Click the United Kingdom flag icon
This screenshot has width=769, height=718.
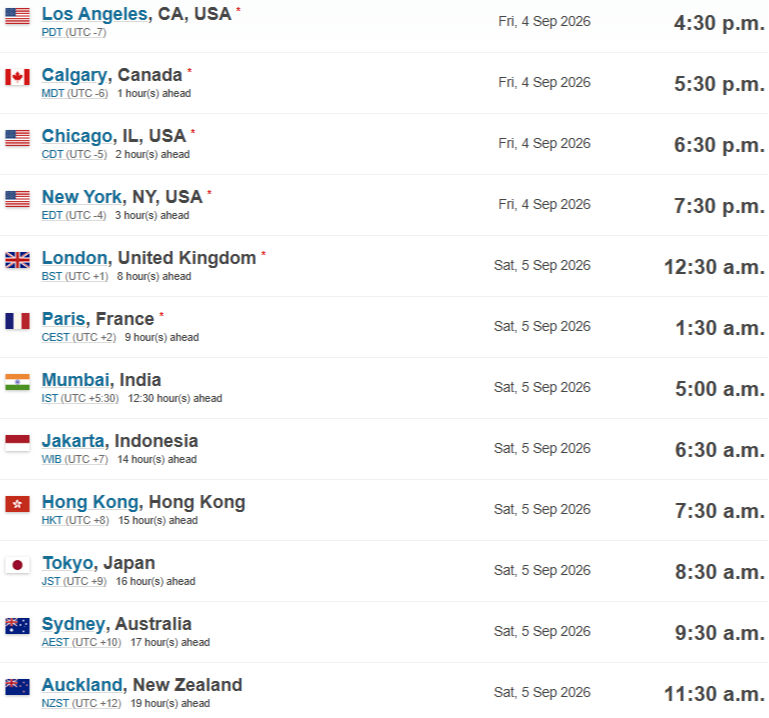17,260
